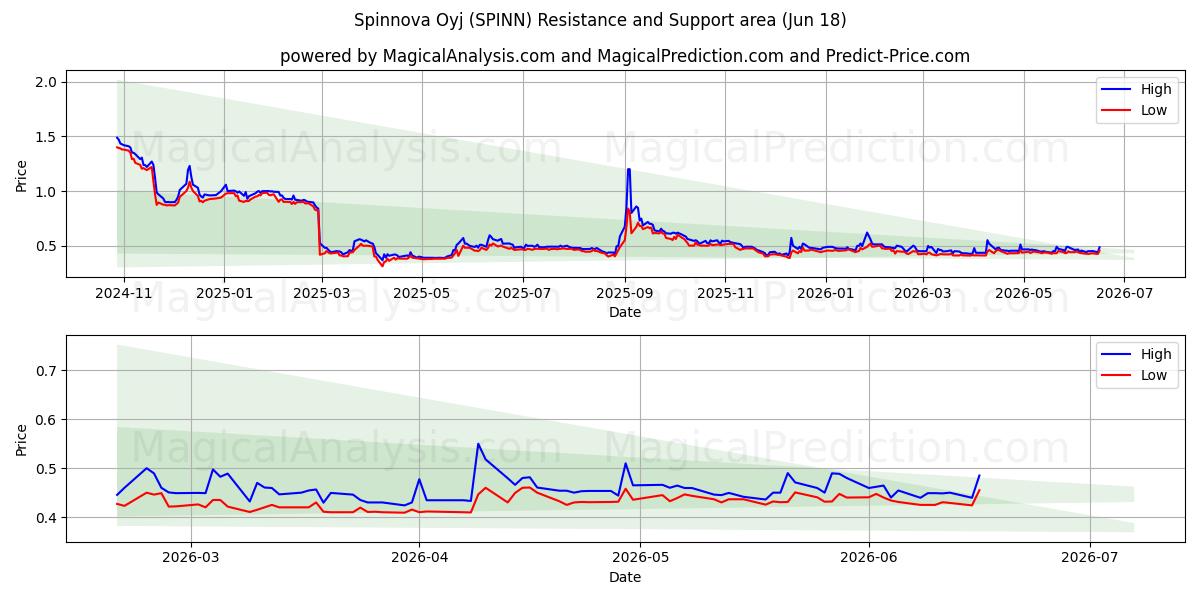Click the '2026-07' label on top chart axis

pos(1124,293)
